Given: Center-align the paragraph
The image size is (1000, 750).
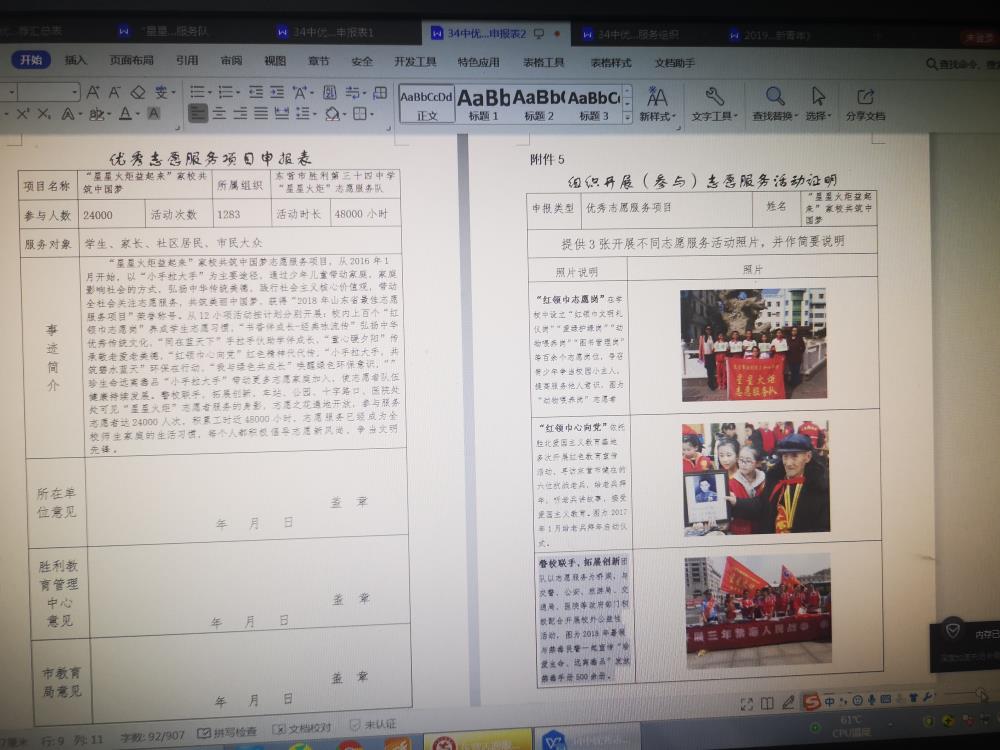Looking at the screenshot, I should pyautogui.click(x=219, y=114).
